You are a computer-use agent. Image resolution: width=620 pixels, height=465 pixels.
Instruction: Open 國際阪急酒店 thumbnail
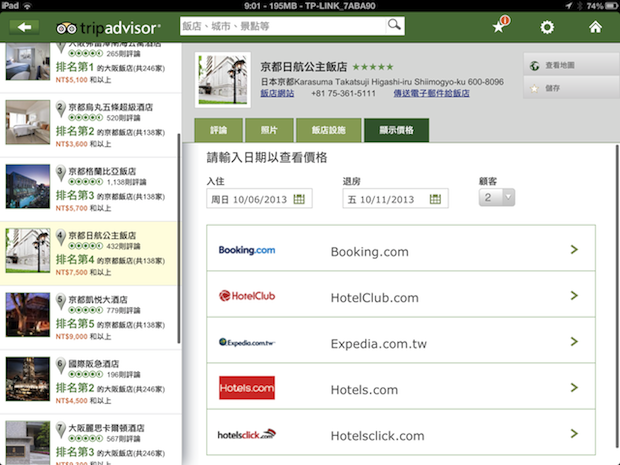[x=28, y=379]
